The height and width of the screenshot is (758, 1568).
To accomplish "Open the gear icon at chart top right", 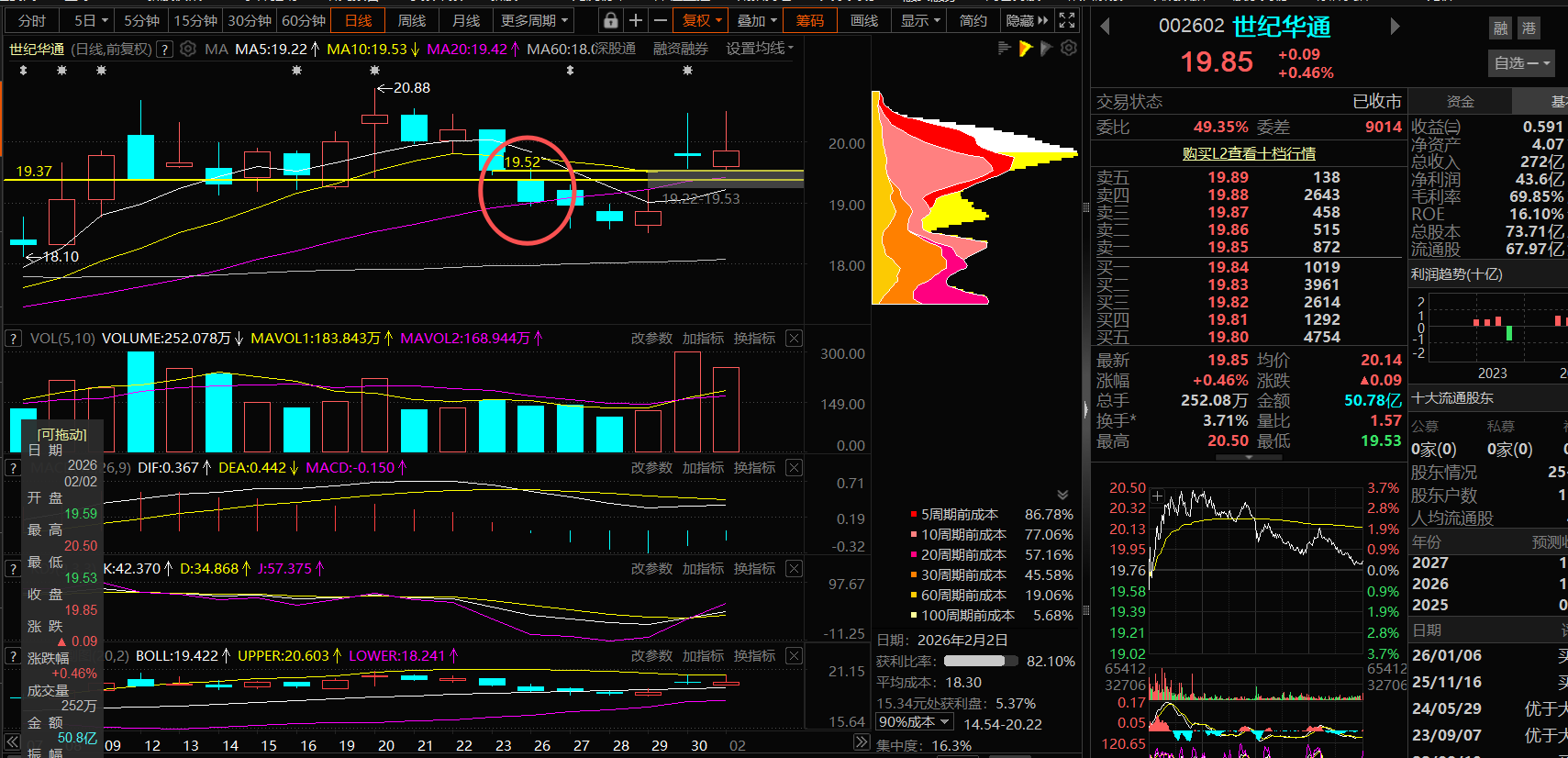I will point(1069,48).
